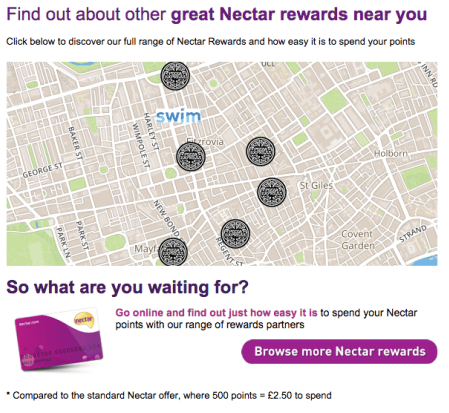449x413 pixels.
Task: Click the Pizza Express marker near Regent's Park
Action: point(175,76)
